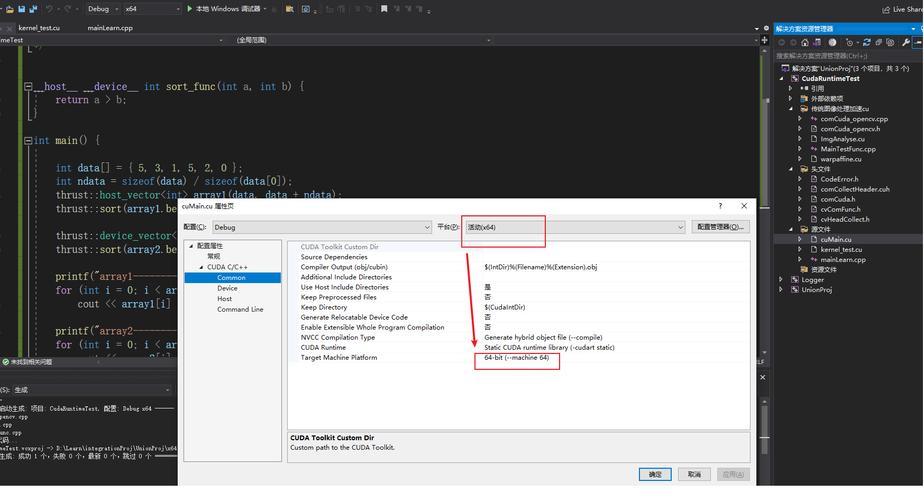Open the debugger target dropdown arrow
This screenshot has height=500, width=924.
pyautogui.click(x=265, y=9)
